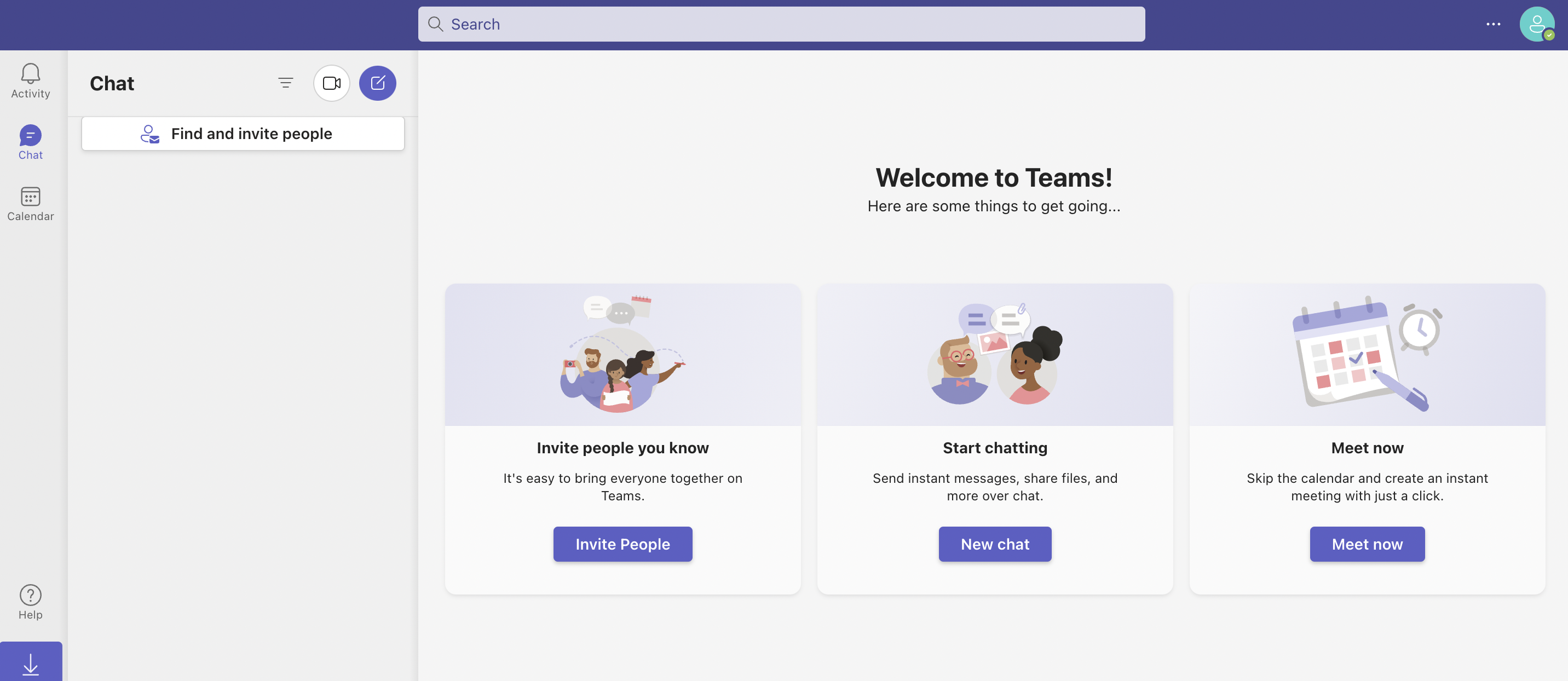Click 'It's easy to bring everyone together' text
This screenshot has height=681, width=1568.
click(x=622, y=487)
